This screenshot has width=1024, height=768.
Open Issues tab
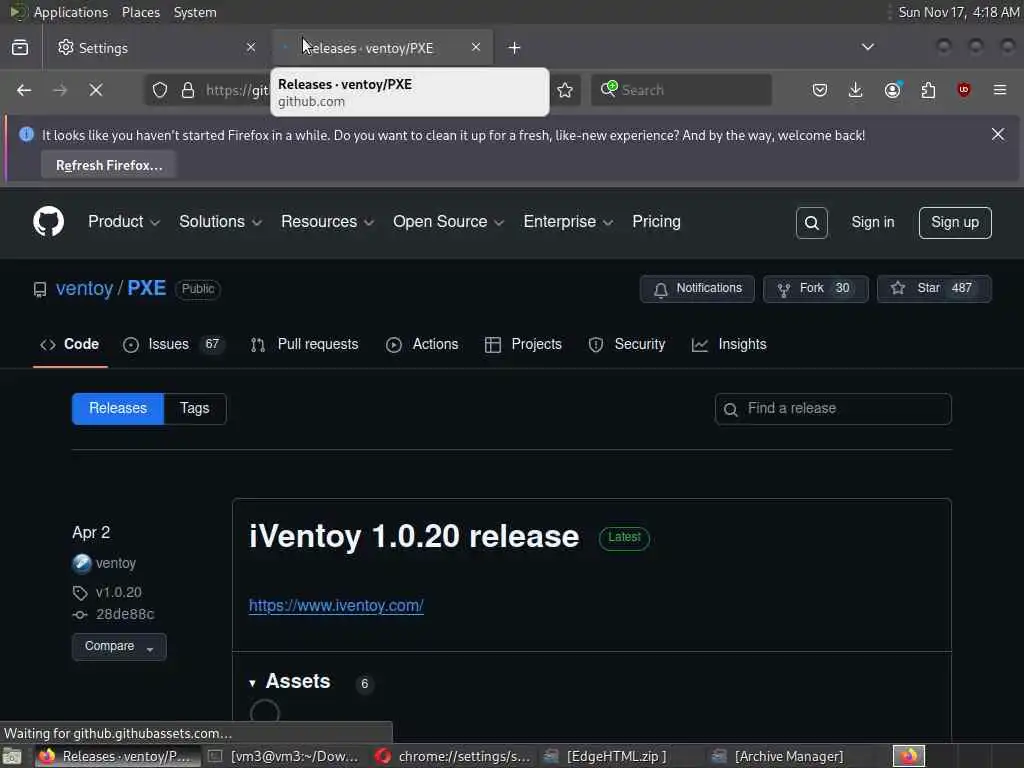click(x=173, y=344)
